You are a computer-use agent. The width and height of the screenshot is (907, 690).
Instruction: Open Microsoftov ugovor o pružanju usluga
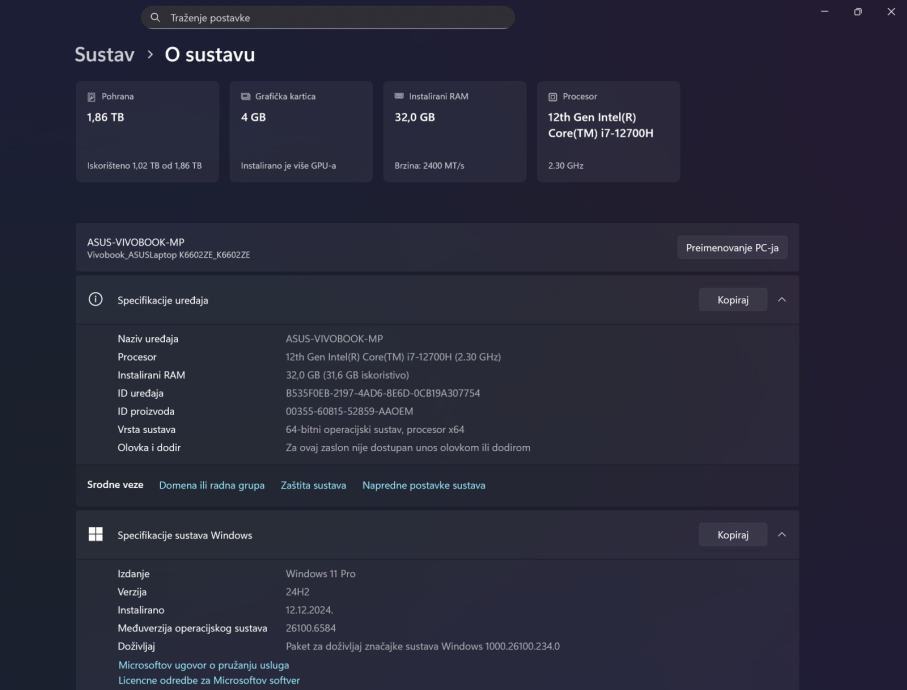[203, 665]
